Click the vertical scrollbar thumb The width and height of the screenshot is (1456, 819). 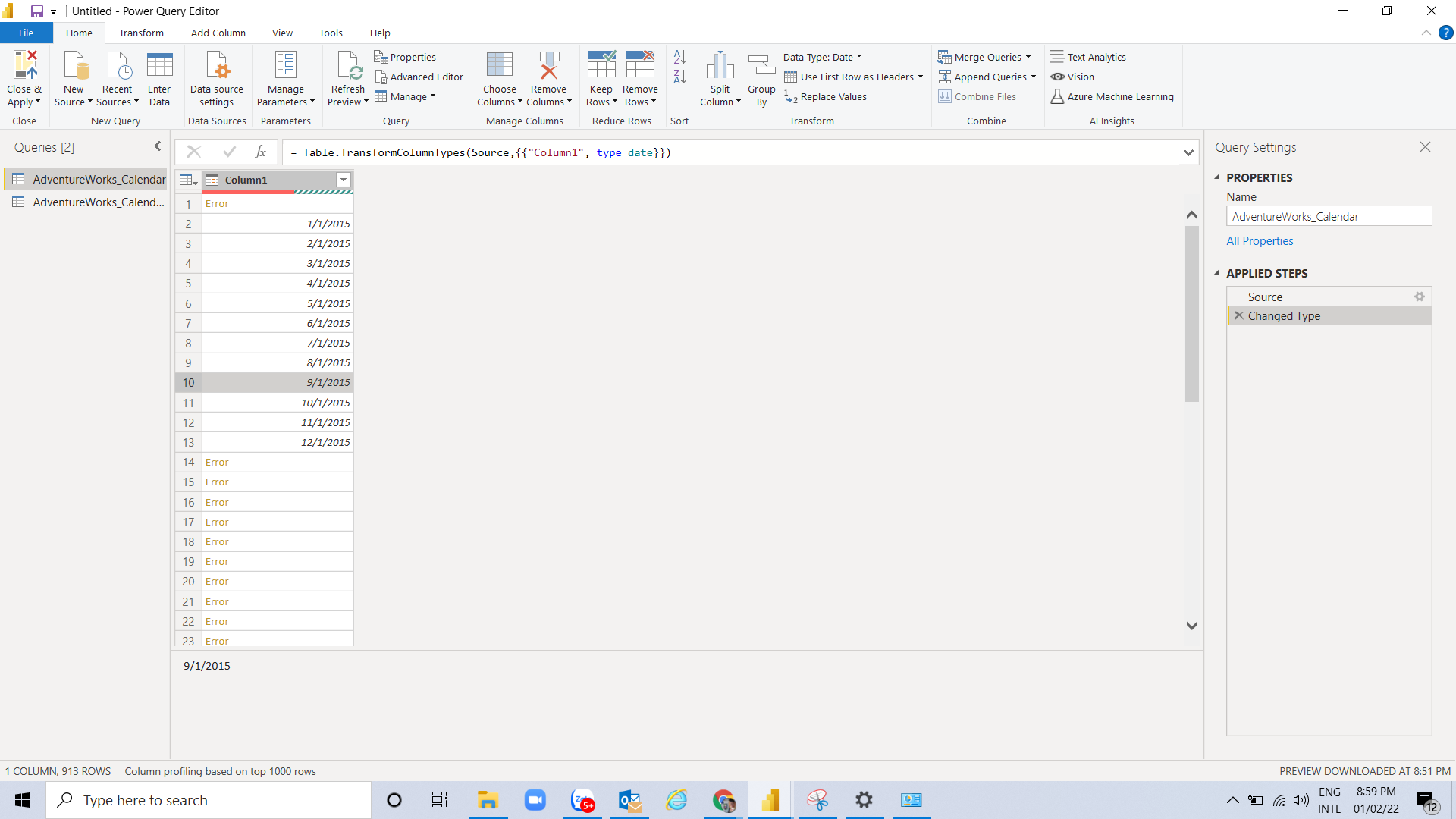1191,313
